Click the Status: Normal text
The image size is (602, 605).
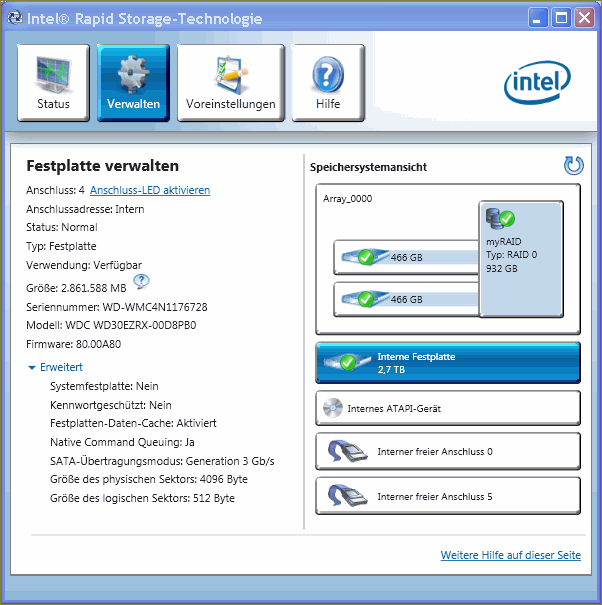[62, 227]
